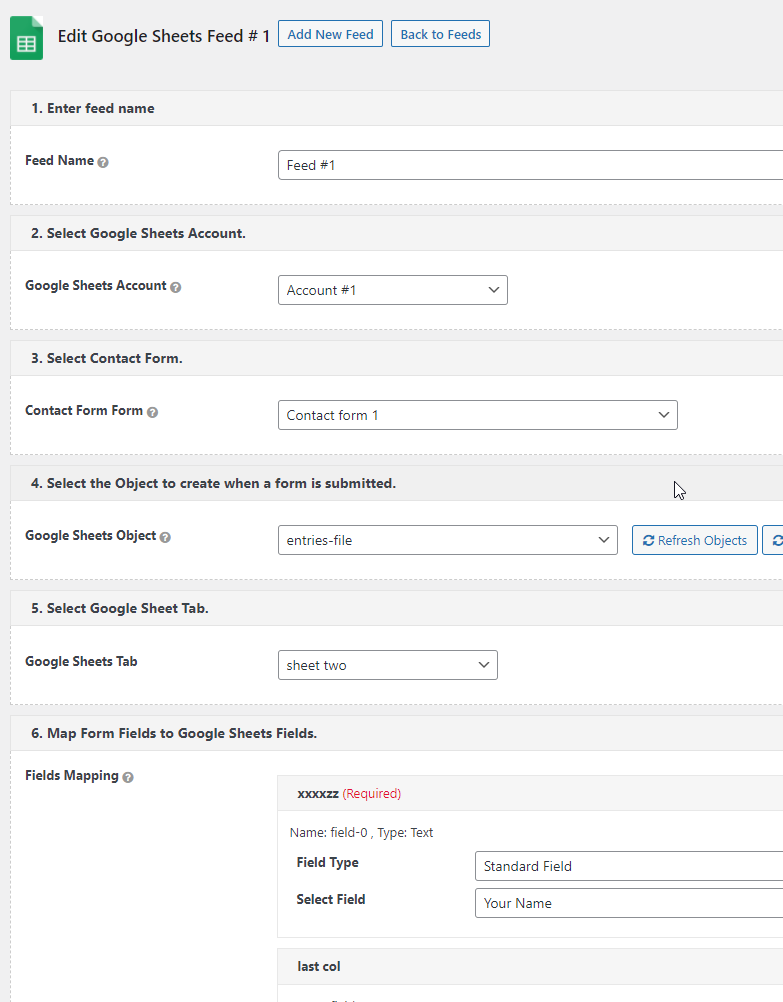Click the '1. Enter feed name' section heading
The width and height of the screenshot is (783, 1002).
click(93, 108)
